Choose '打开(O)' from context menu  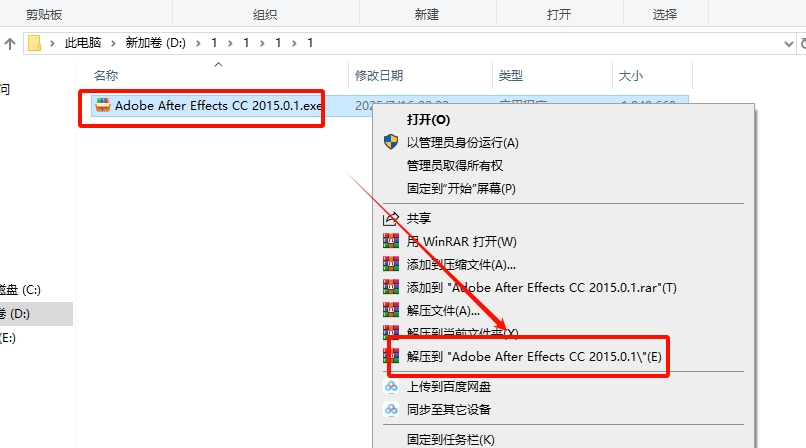pos(429,120)
